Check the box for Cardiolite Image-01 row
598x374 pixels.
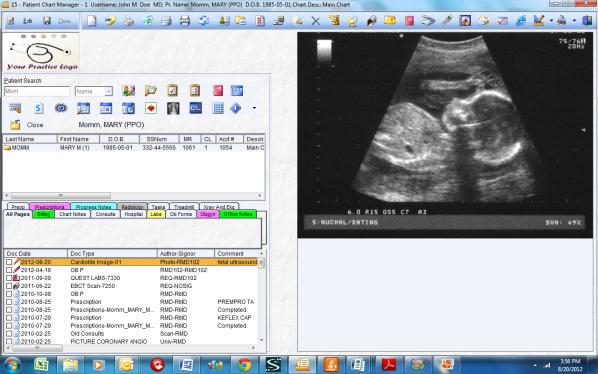coord(9,262)
